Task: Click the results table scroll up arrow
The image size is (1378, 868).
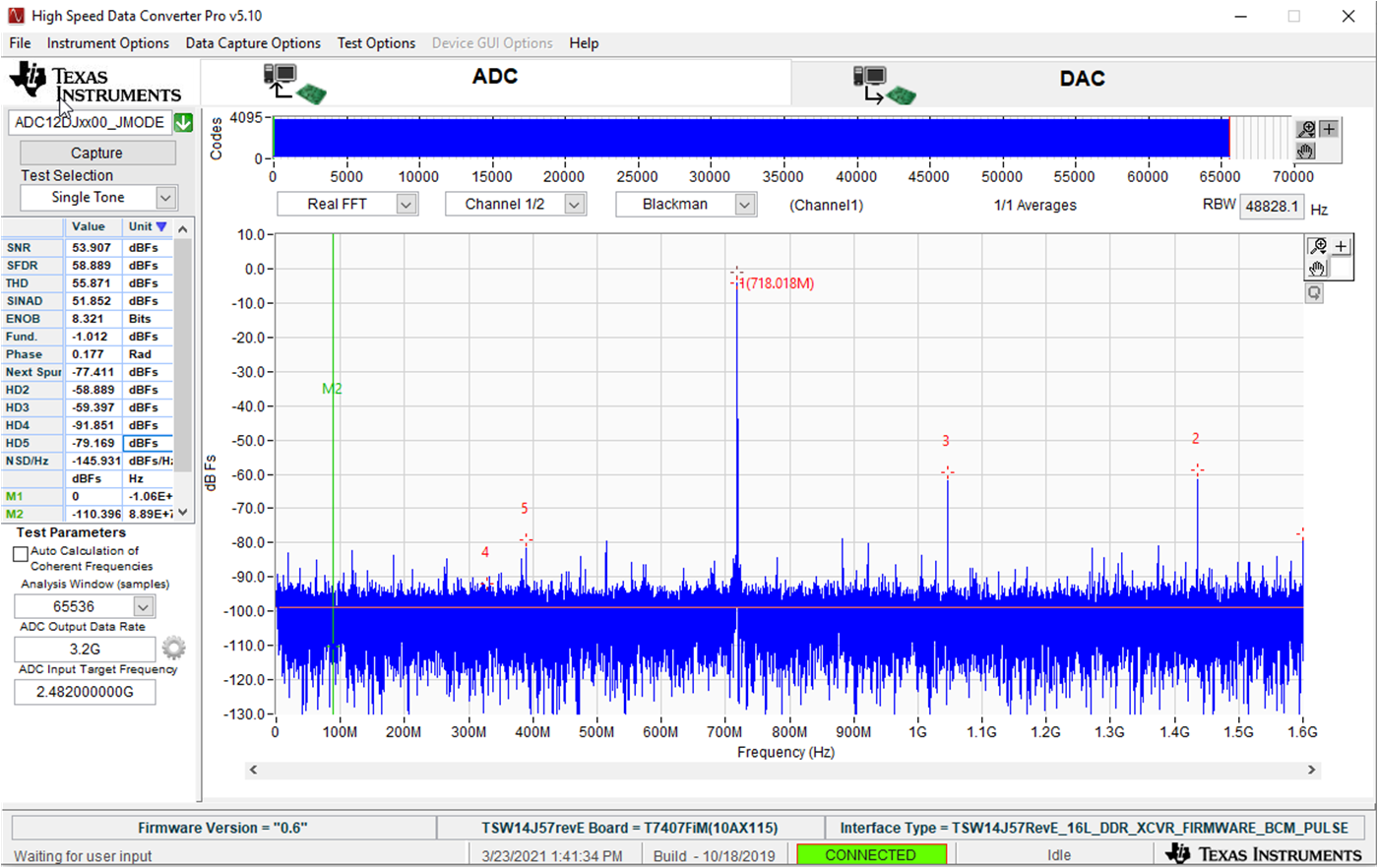Action: coord(183,227)
